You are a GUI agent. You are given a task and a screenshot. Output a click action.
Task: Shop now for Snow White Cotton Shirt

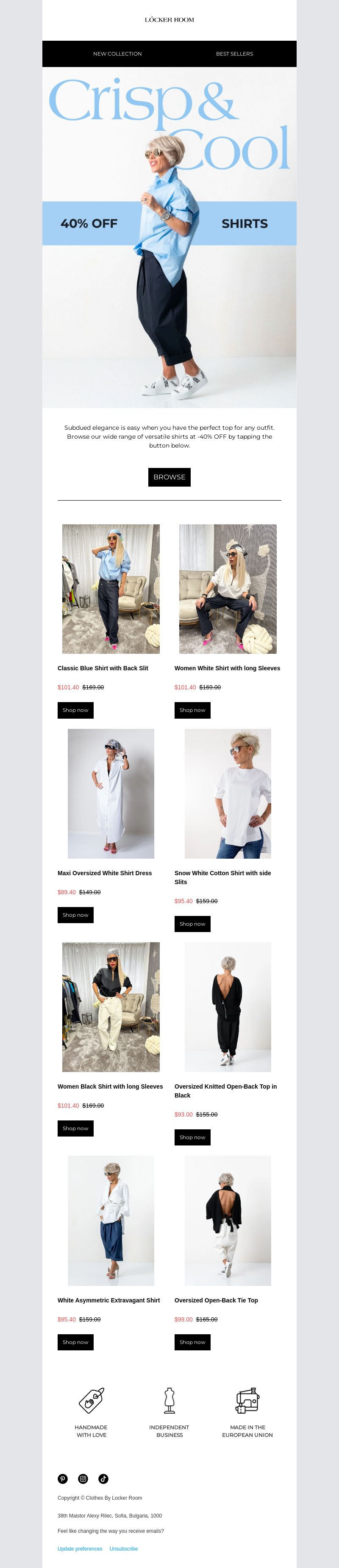coord(192,924)
